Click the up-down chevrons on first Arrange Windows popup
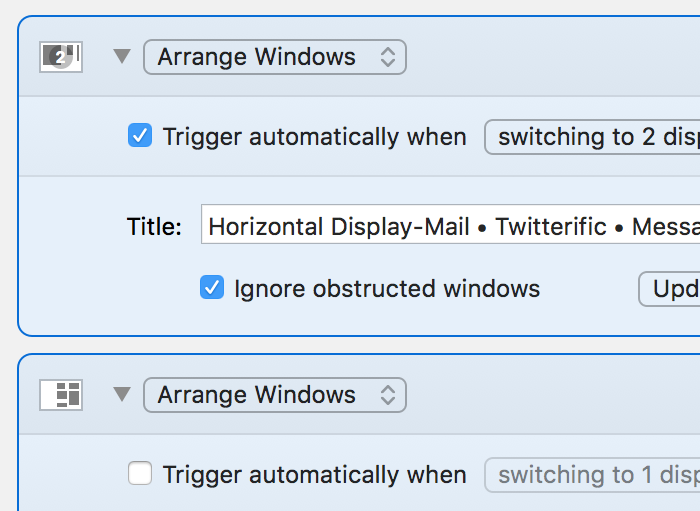Viewport: 700px width, 511px height. pyautogui.click(x=388, y=57)
